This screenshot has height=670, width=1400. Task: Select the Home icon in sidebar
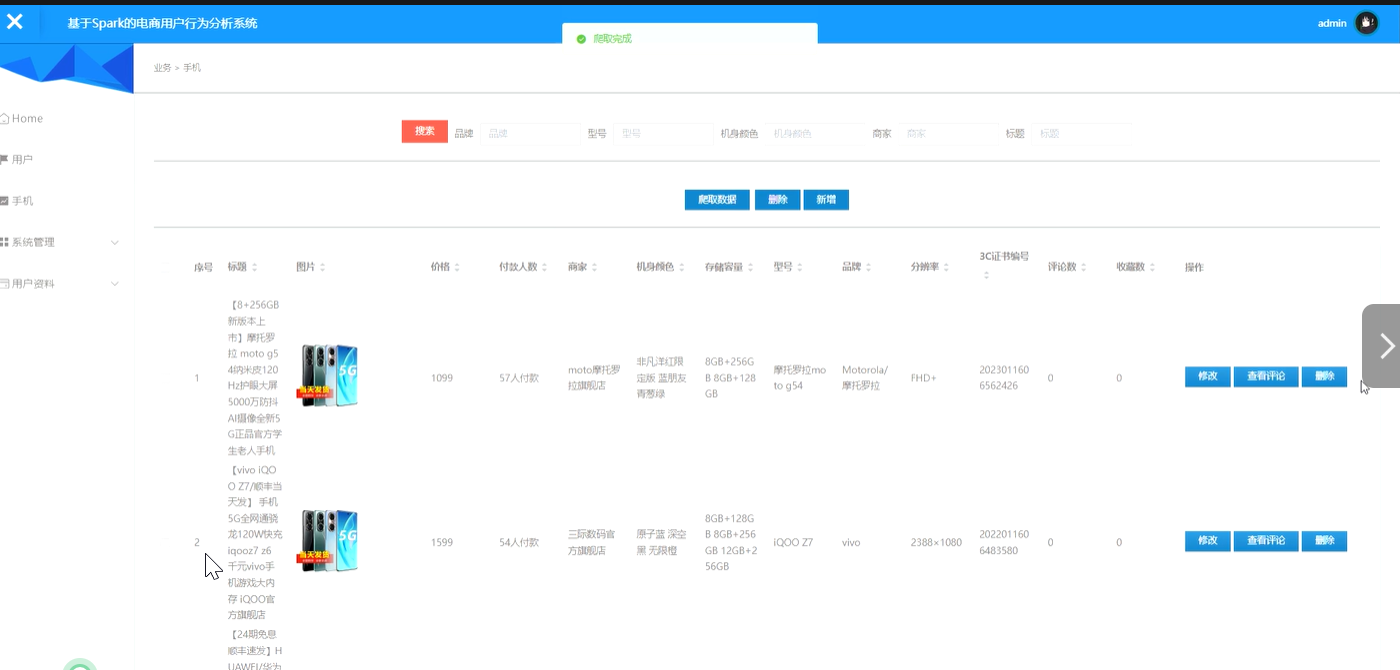click(x=5, y=118)
